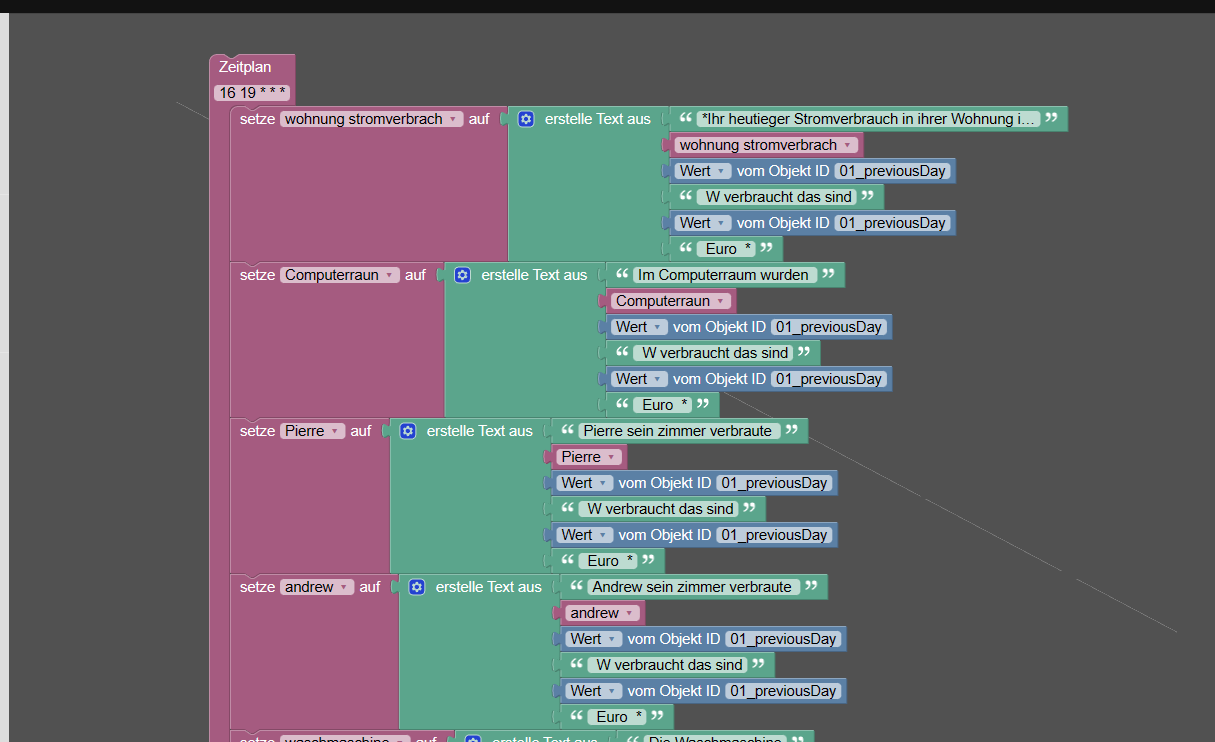Open 'wohnung stromverbrach' variable dropdown in setze block

click(x=372, y=119)
